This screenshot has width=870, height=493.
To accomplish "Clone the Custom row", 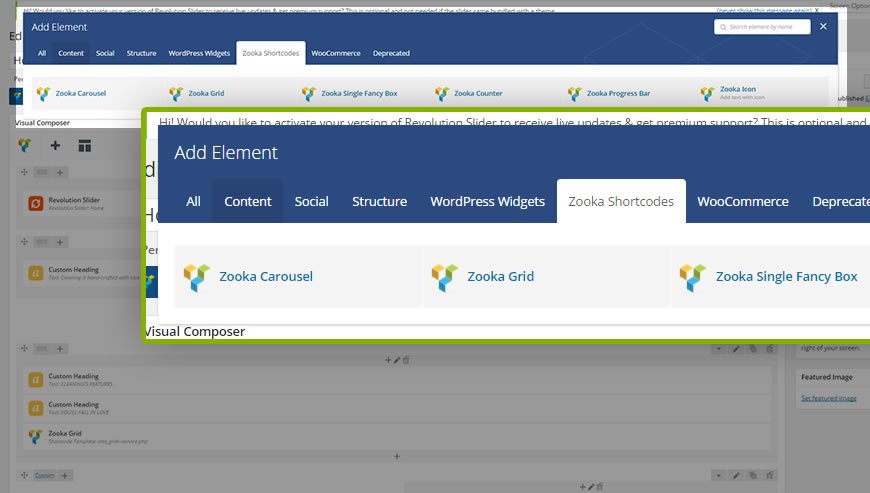I will click(753, 475).
